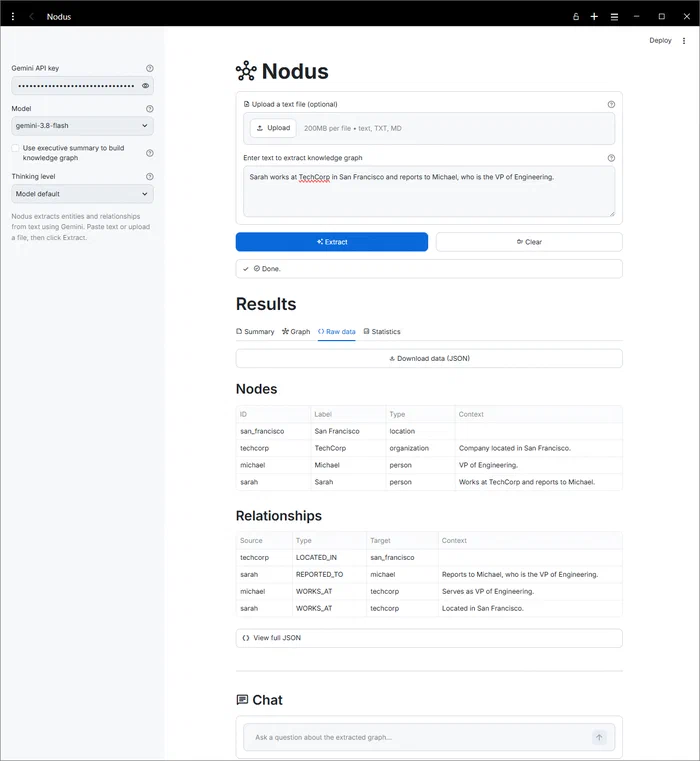
Task: Show help for Thinking level
Action: coord(150,177)
